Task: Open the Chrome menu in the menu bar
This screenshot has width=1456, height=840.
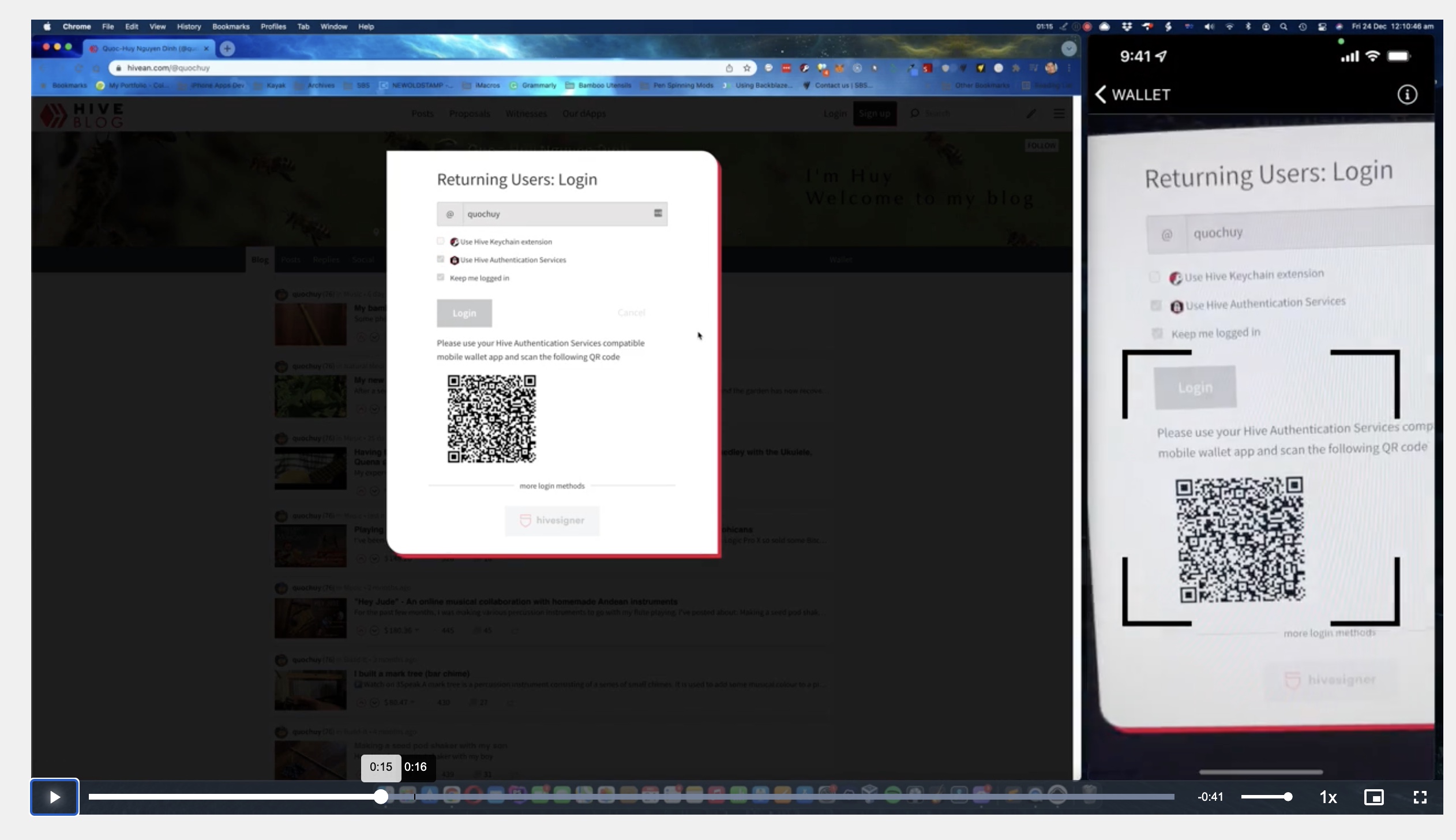Action: tap(77, 27)
